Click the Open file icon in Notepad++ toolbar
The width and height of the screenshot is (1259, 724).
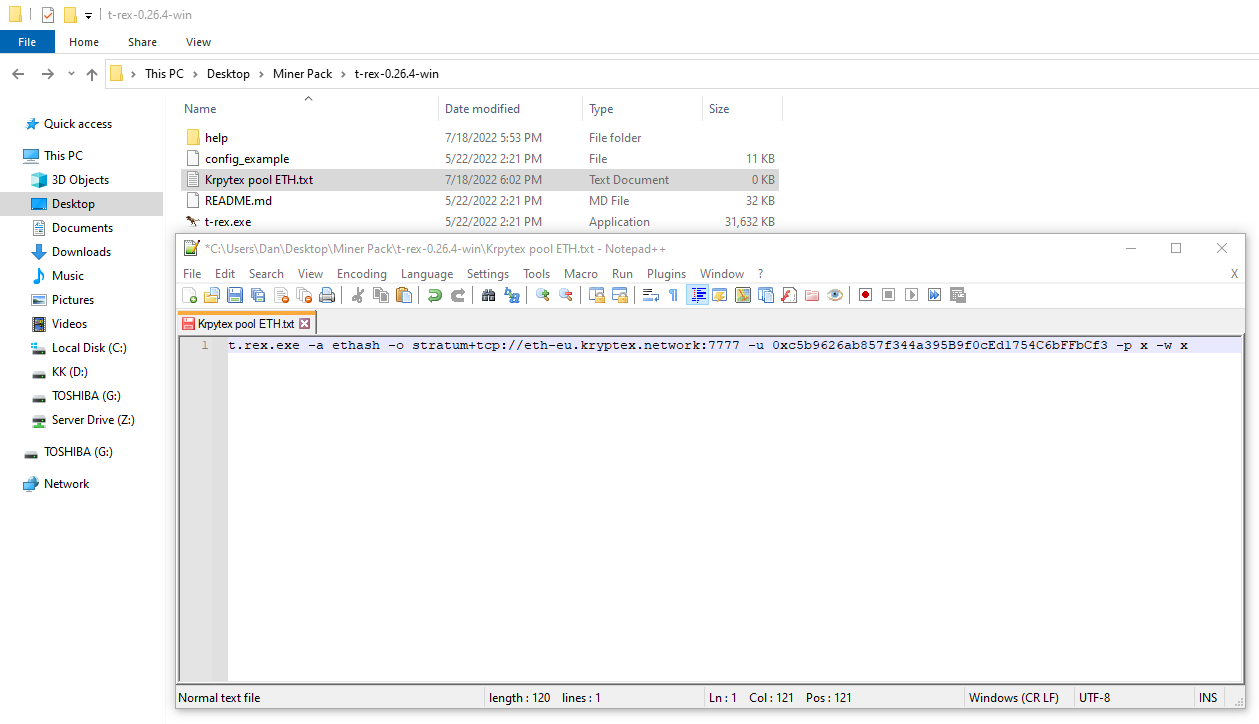(211, 295)
